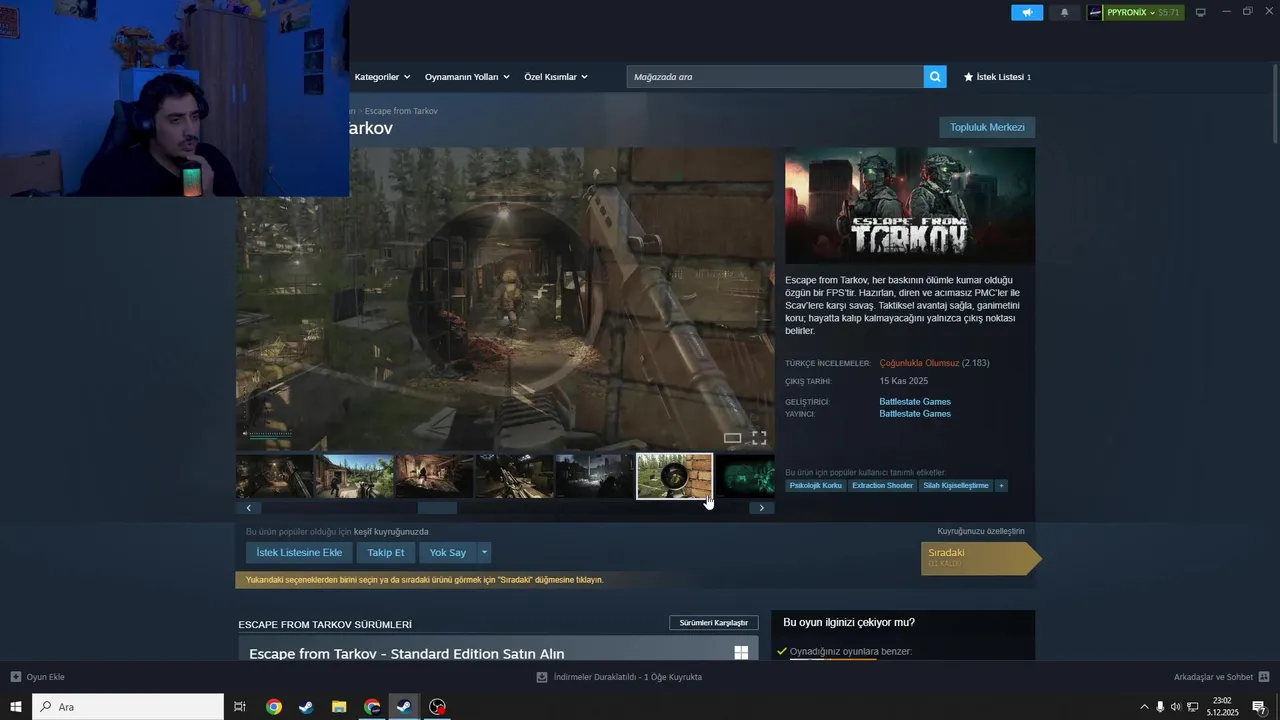Click the plus button to add tags
Image resolution: width=1280 pixels, height=720 pixels.
[1001, 486]
